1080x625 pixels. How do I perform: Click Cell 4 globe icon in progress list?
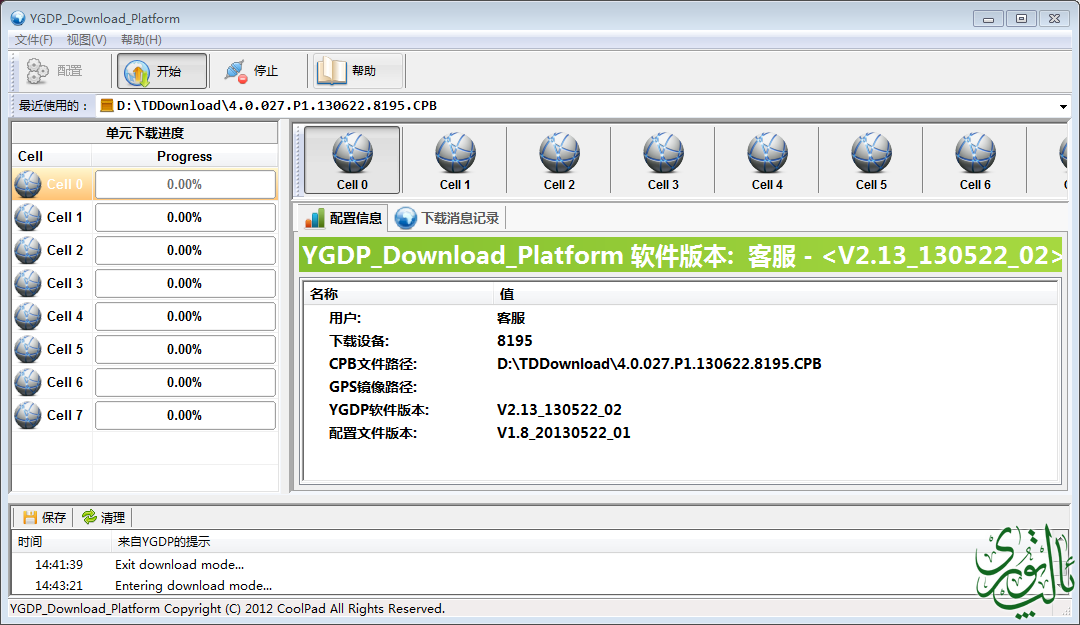(28, 317)
